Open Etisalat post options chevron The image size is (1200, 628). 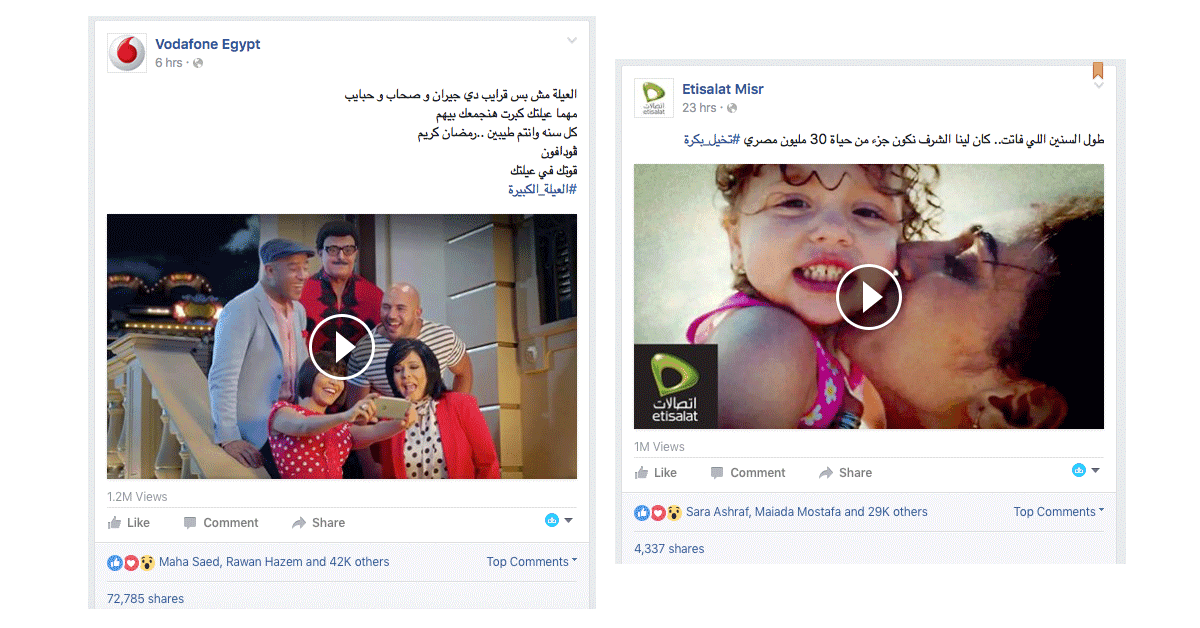point(1098,86)
